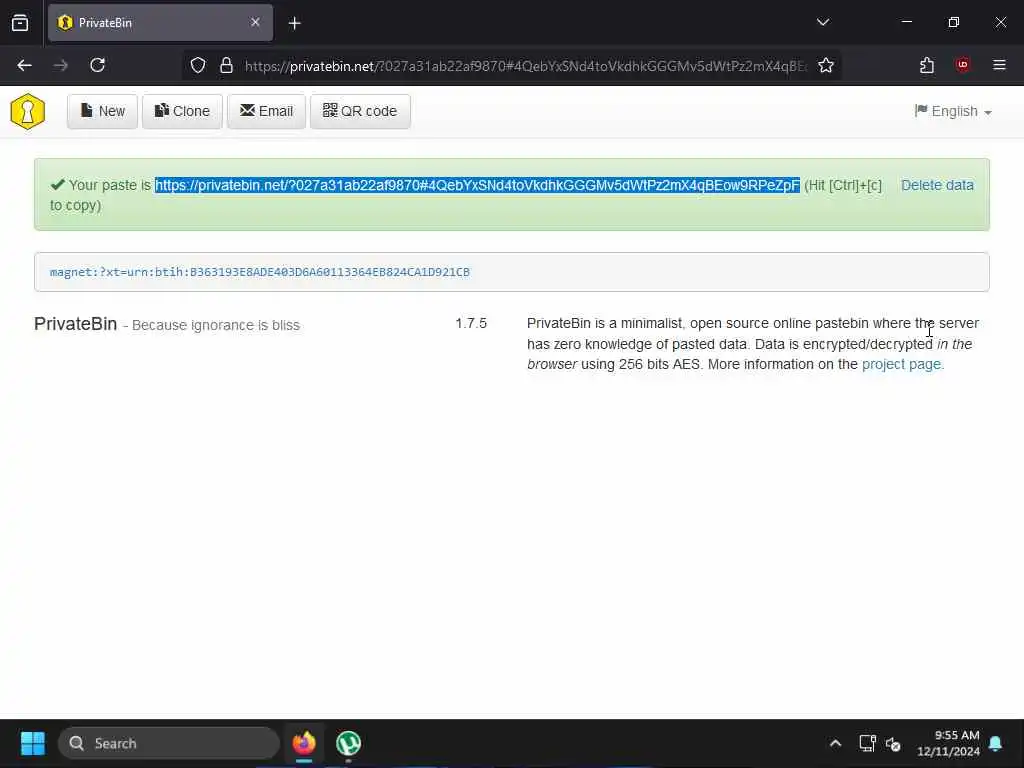Click the version number 1.7.5

coord(471,323)
